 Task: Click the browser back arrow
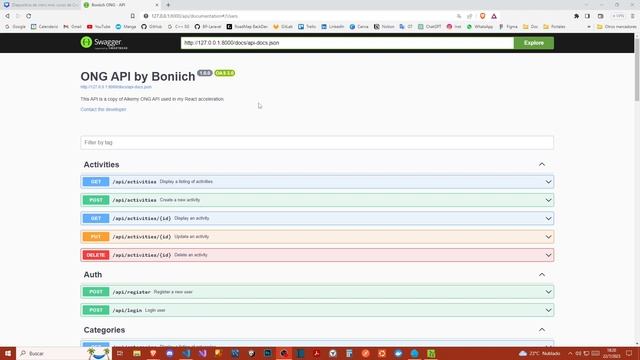click(7, 16)
